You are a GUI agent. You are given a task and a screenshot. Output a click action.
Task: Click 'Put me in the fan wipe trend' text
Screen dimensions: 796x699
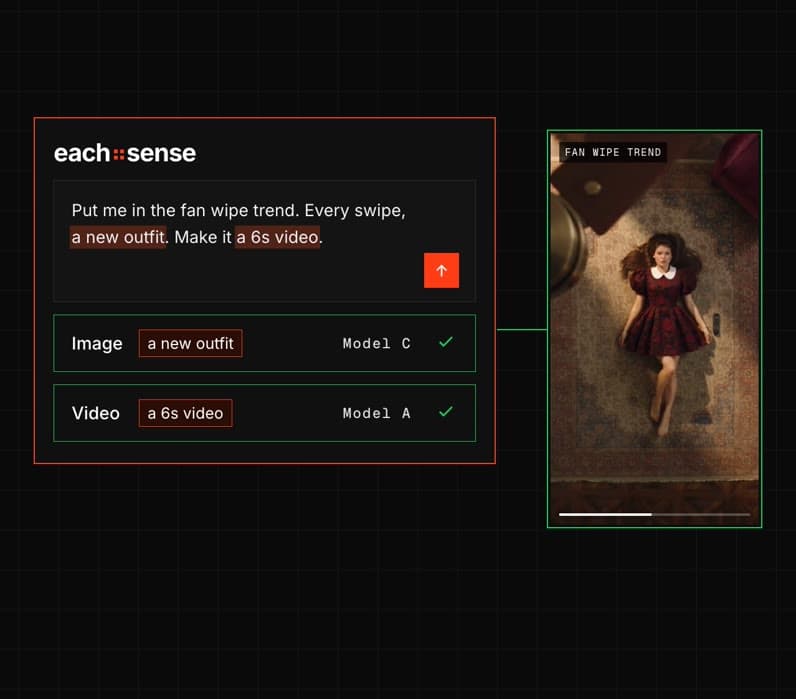[183, 211]
